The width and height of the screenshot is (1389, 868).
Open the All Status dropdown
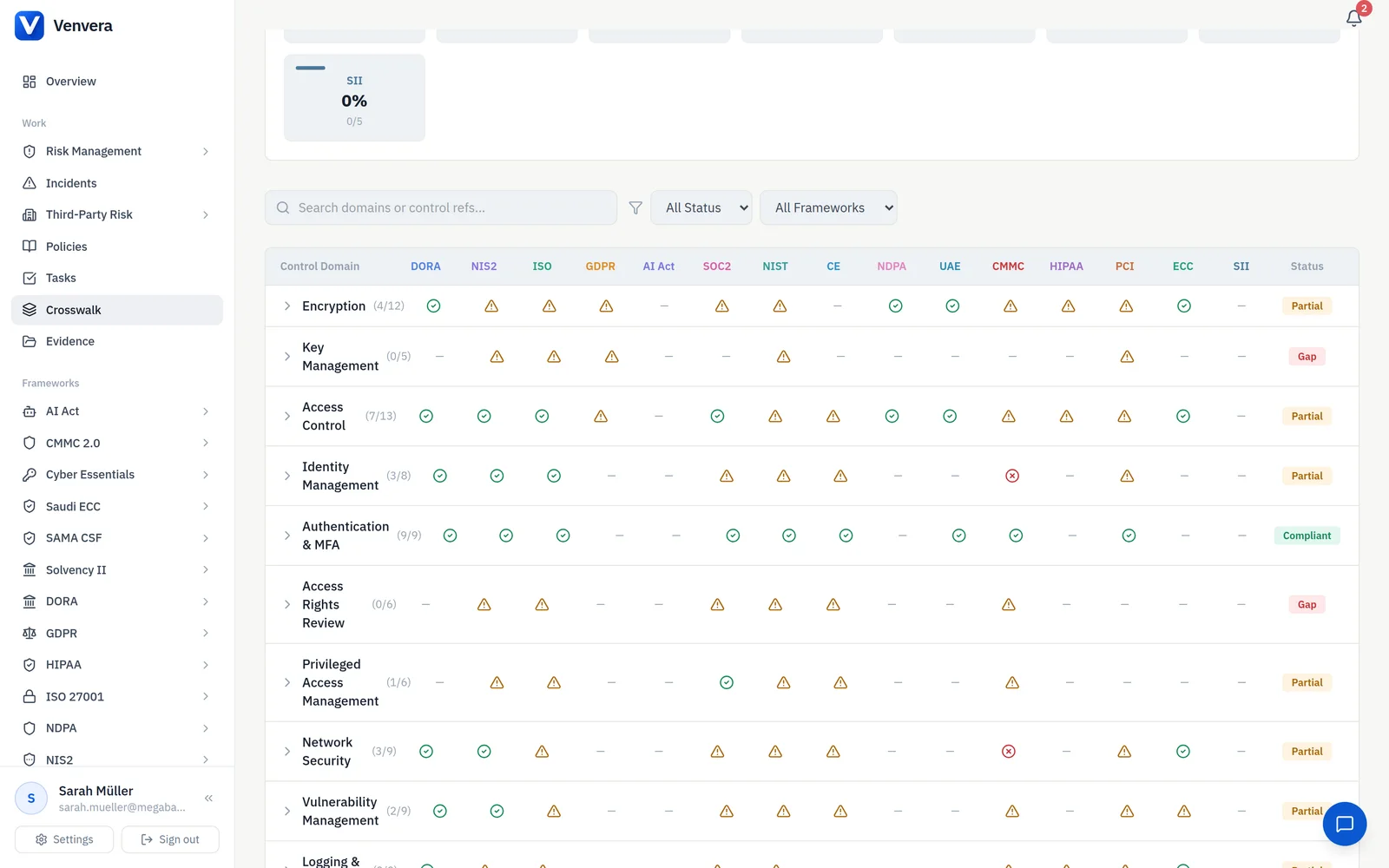(x=701, y=207)
